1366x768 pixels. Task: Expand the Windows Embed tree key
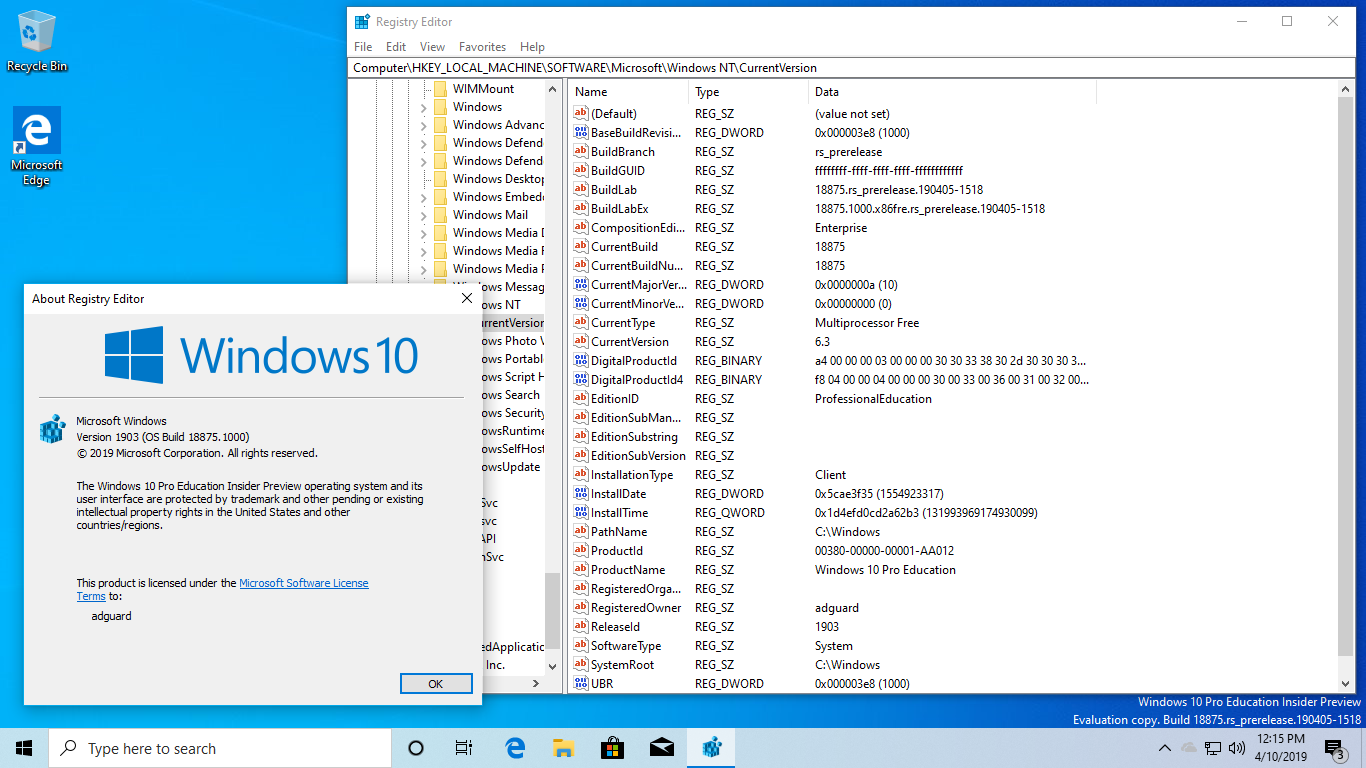(x=423, y=197)
